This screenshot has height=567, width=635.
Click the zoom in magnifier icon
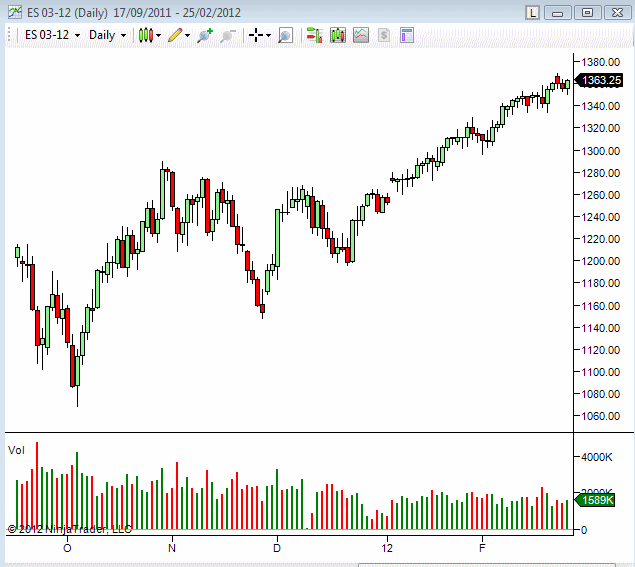[x=205, y=36]
